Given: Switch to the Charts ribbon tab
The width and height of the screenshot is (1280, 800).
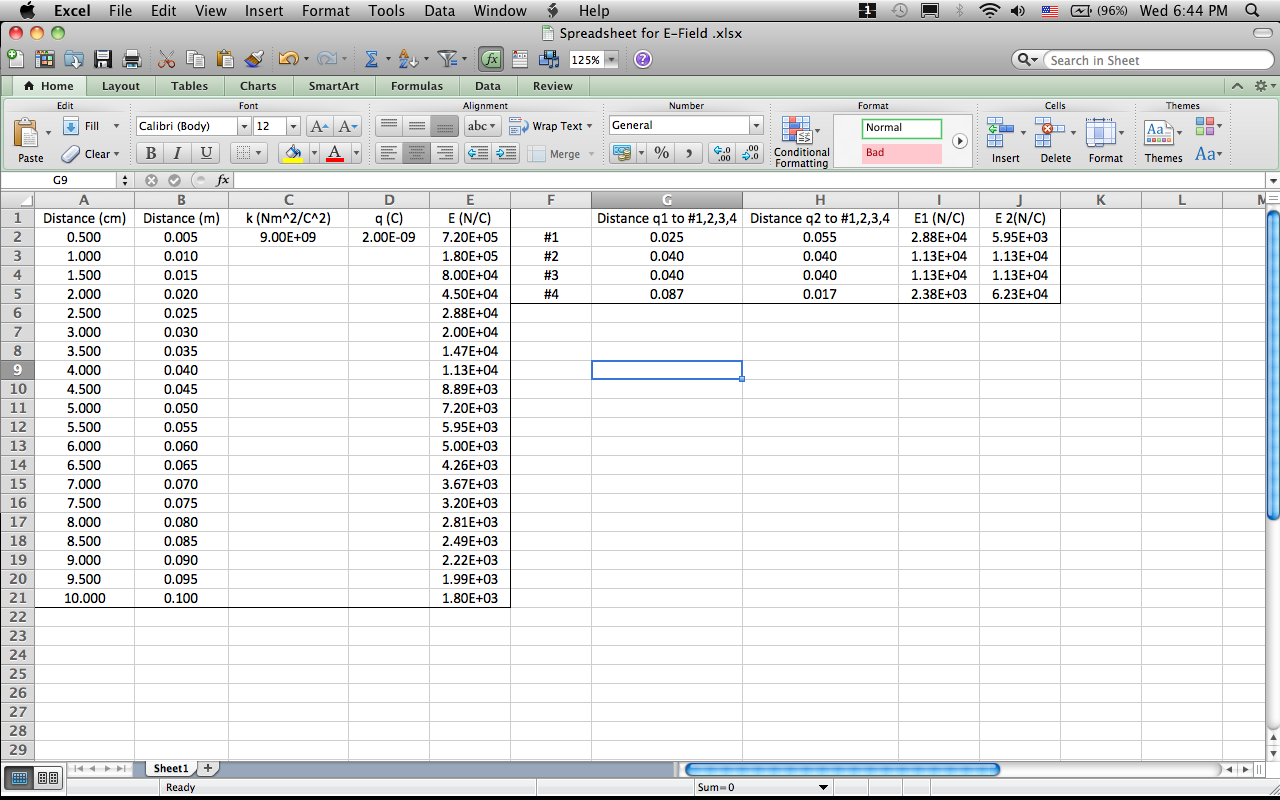Looking at the screenshot, I should pos(257,86).
